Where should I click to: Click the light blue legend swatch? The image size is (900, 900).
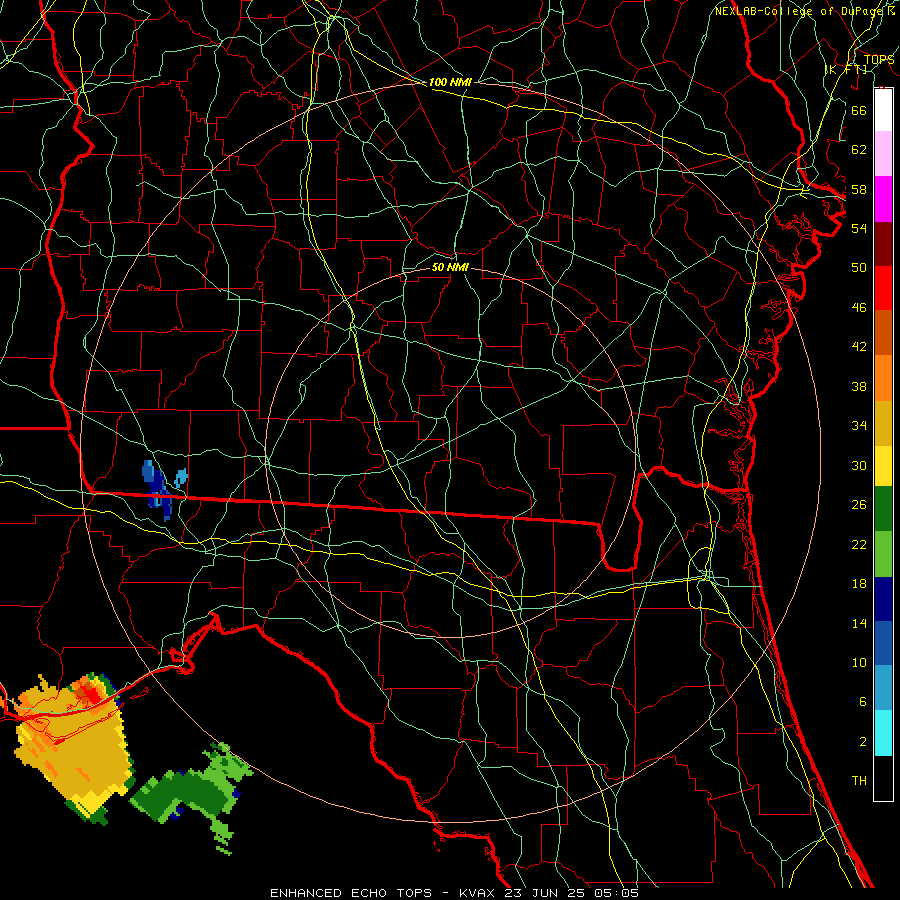883,688
